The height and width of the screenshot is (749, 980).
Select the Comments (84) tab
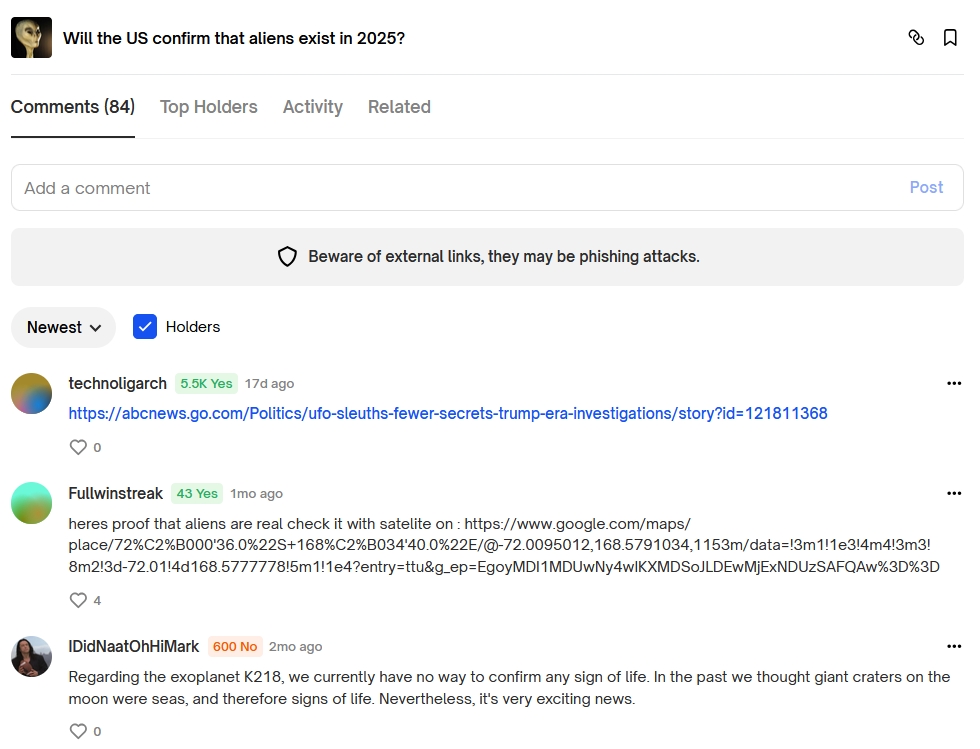[73, 107]
